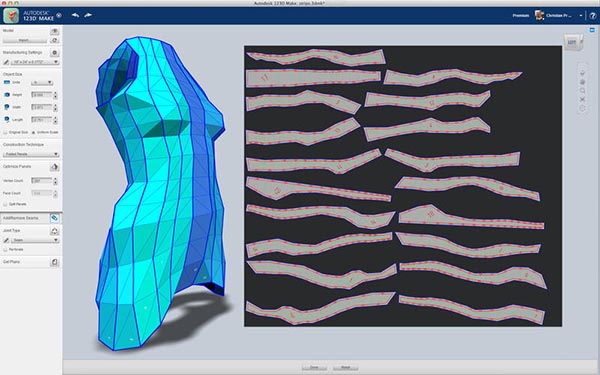Screen dimensions: 600x375
Task: Check the Perforate option
Action: pos(5,249)
